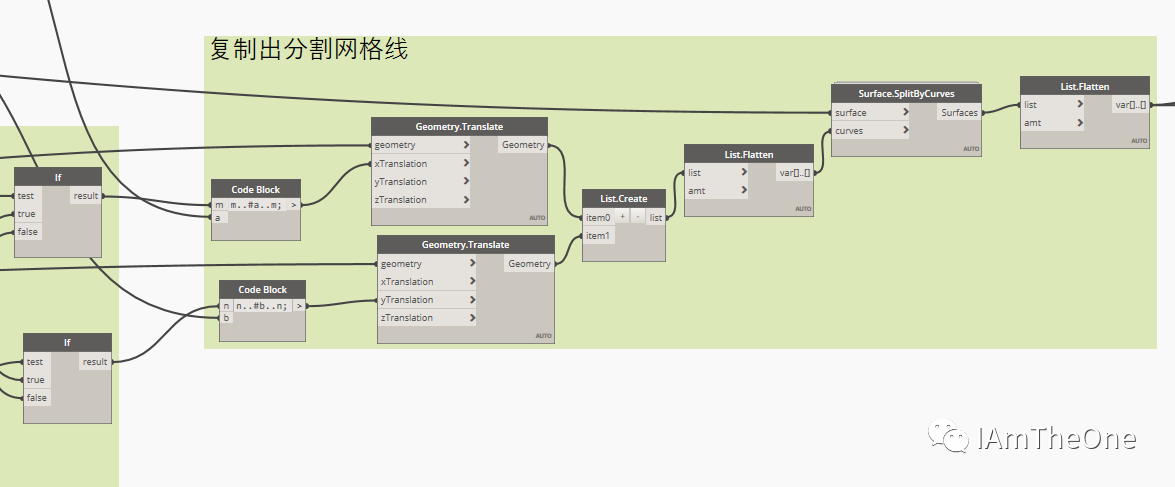Click true port of If feeding m
Viewport: 1175px width, 487px height.
28,214
